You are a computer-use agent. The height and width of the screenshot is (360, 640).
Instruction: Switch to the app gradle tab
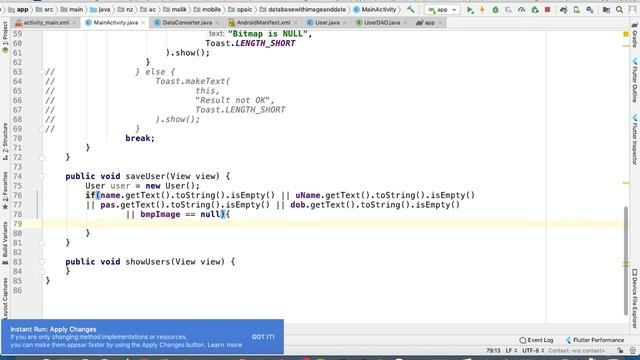(x=429, y=22)
